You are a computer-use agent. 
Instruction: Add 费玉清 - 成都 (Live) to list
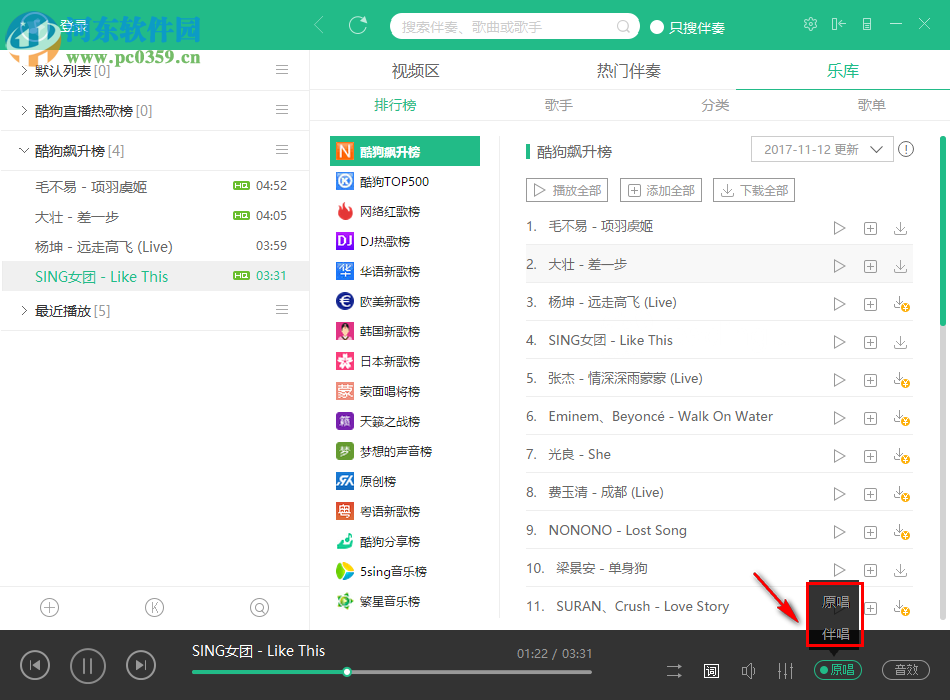tap(870, 494)
